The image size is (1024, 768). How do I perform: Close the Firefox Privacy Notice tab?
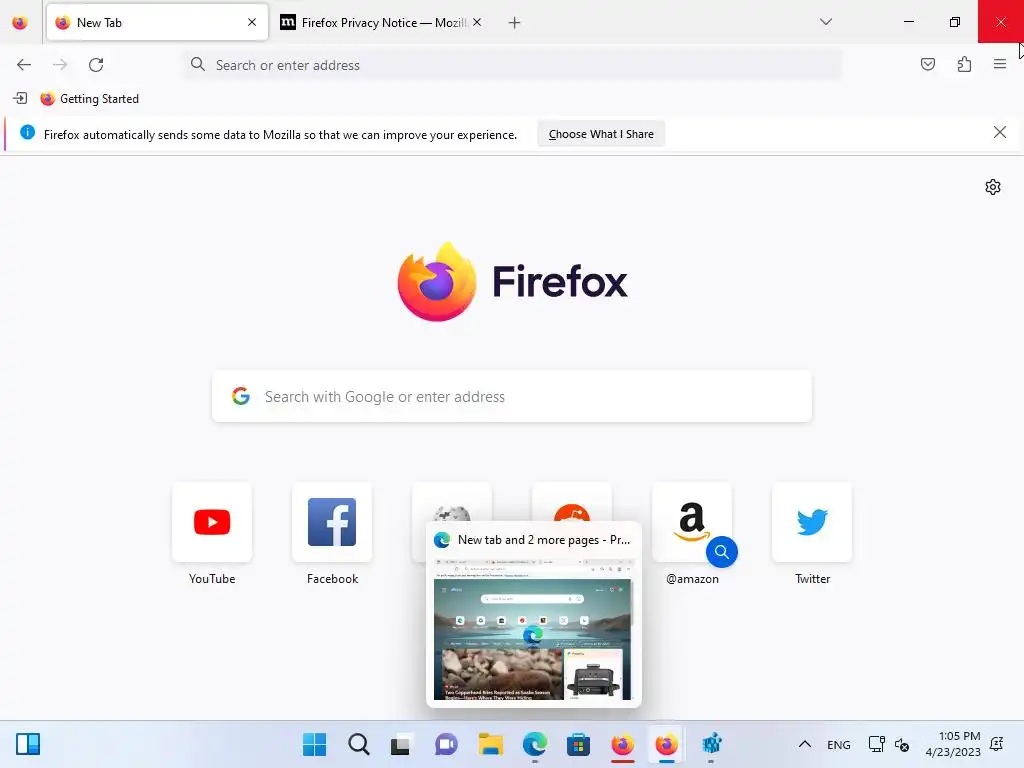pos(477,22)
